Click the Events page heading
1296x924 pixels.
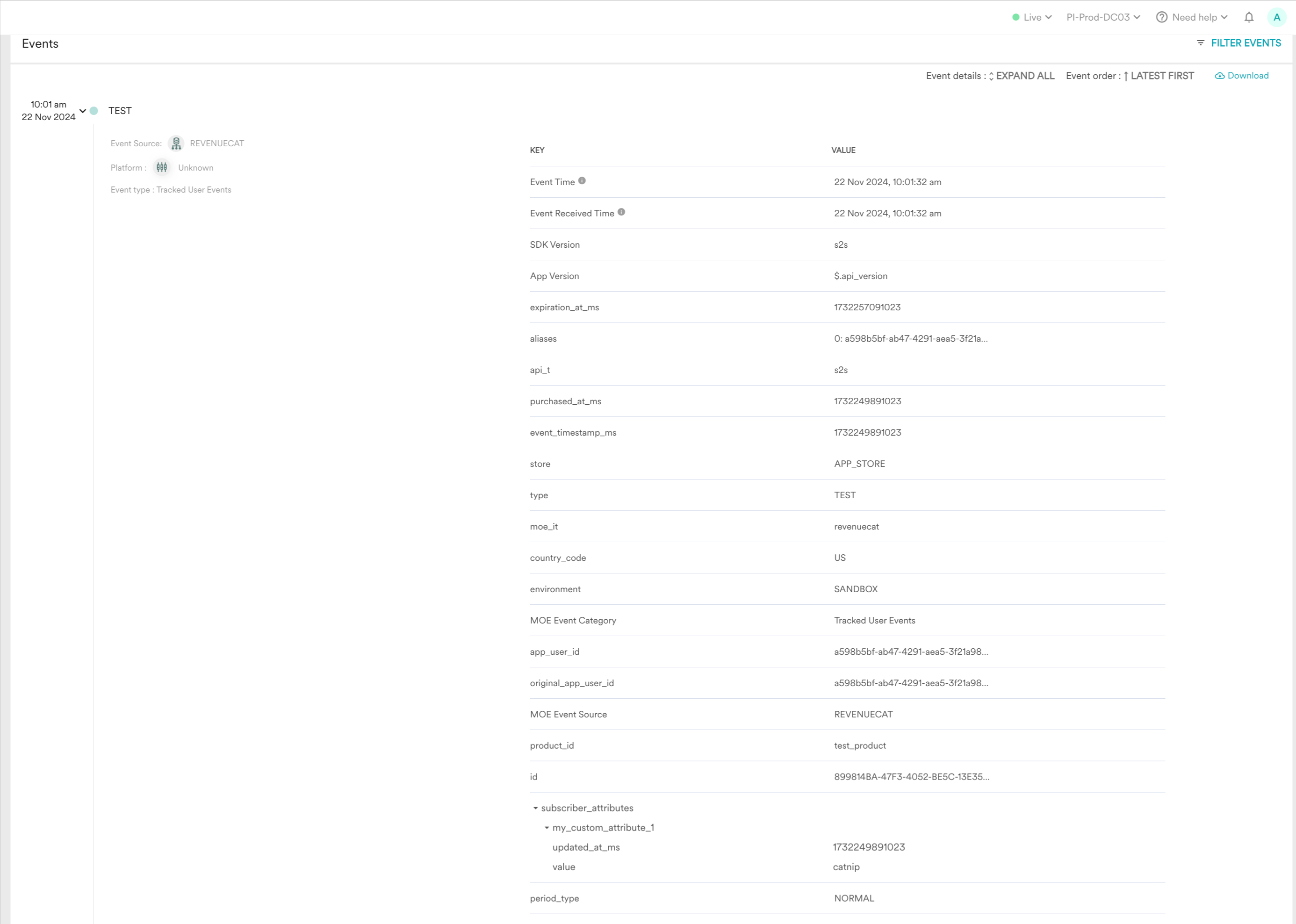(x=40, y=44)
